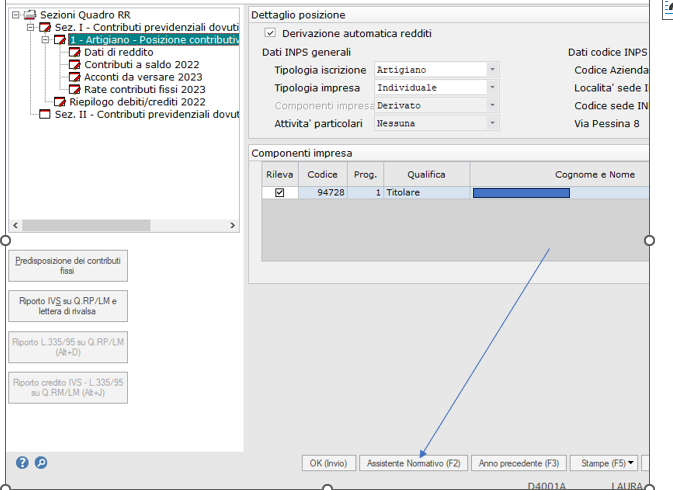The width and height of the screenshot is (673, 490).
Task: Click Predisposizione dei contributi fissi button
Action: [68, 266]
